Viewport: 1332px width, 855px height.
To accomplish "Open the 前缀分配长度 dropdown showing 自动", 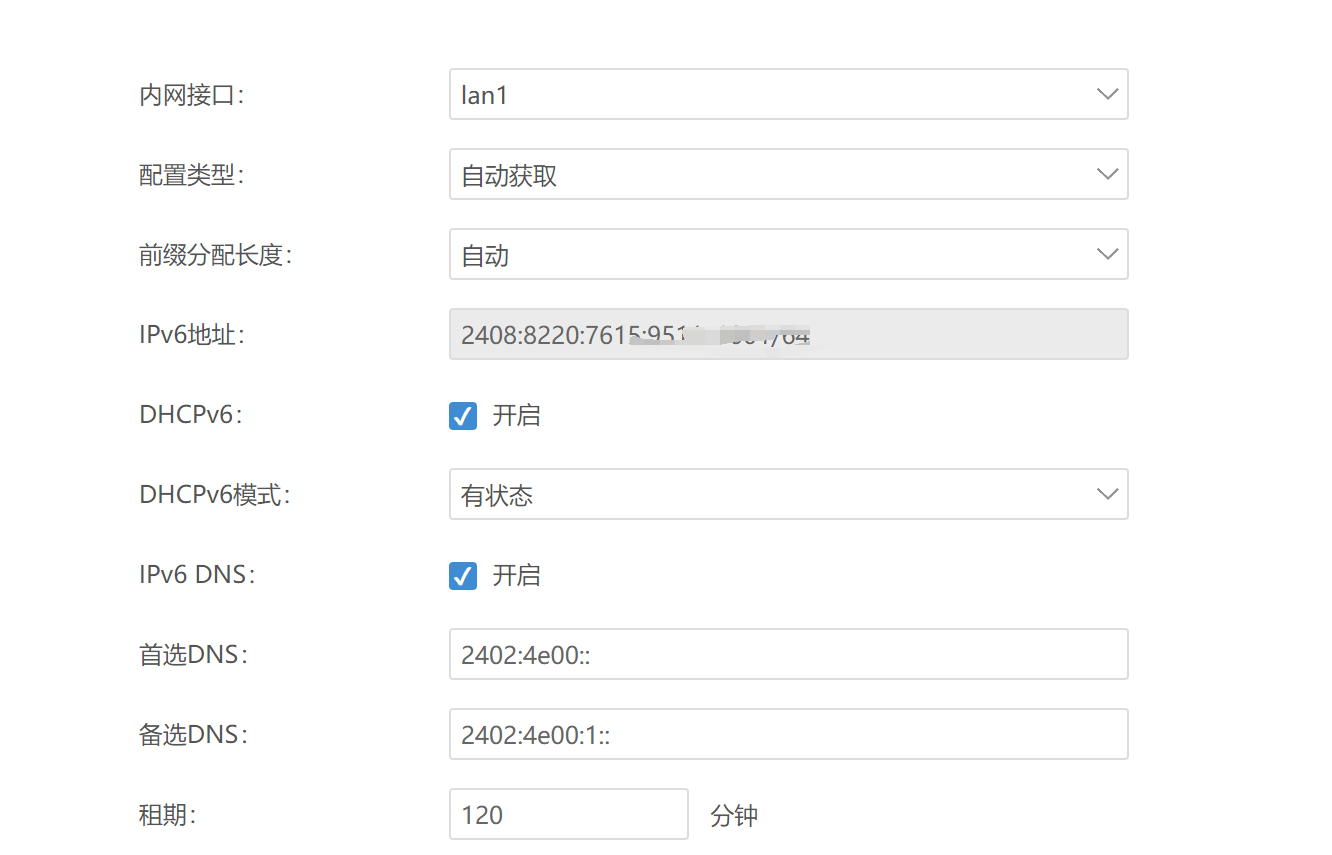I will [789, 253].
